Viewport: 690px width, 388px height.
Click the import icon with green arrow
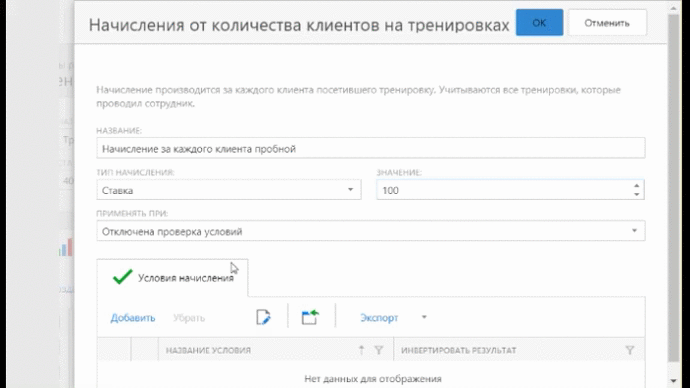[x=310, y=317]
